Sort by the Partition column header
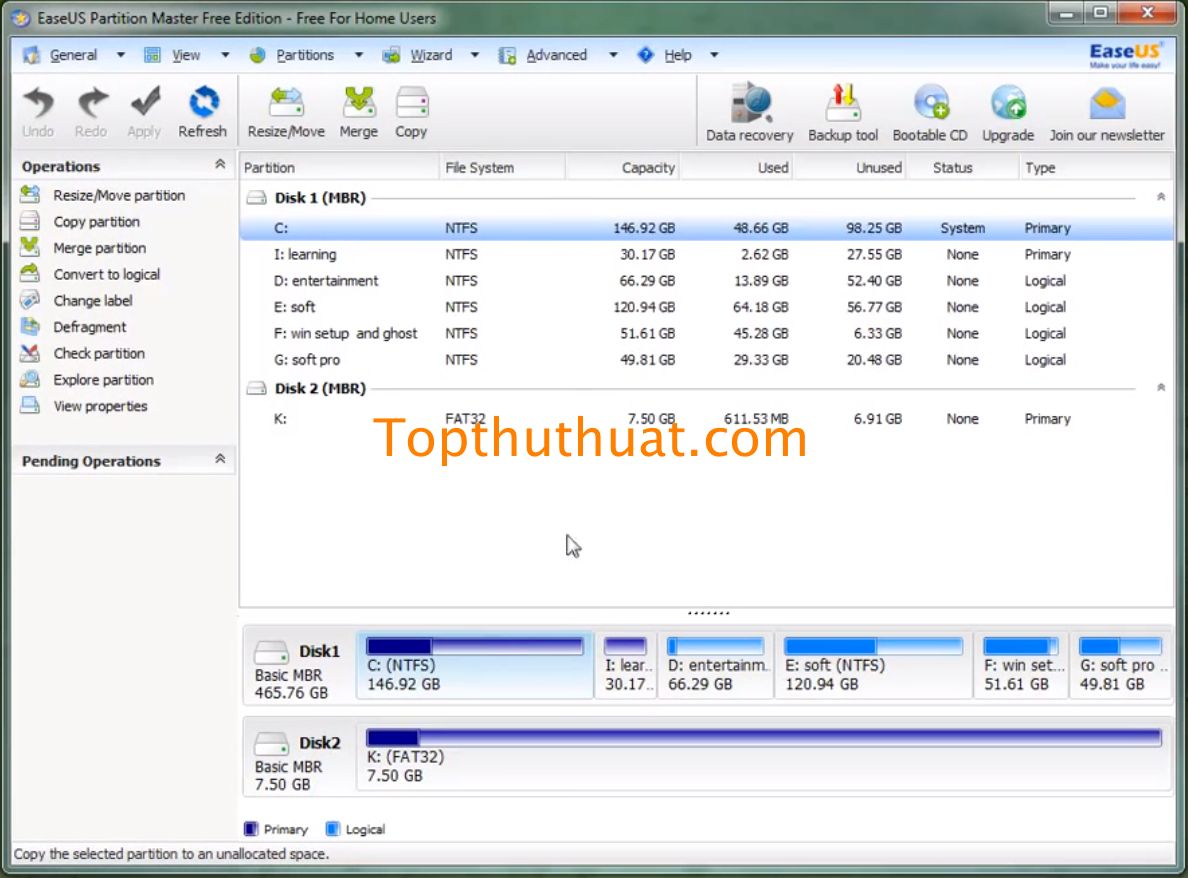The height and width of the screenshot is (878, 1188). [339, 167]
